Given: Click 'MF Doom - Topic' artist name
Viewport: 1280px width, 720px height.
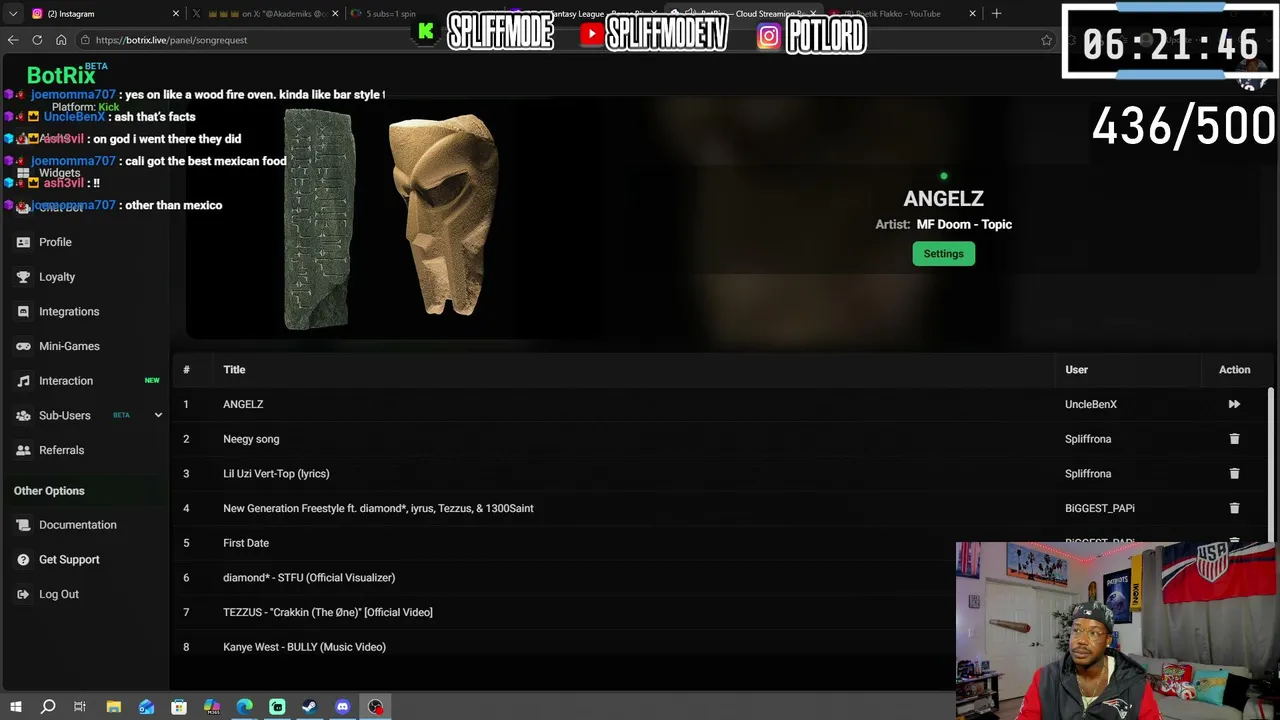Looking at the screenshot, I should pos(964,225).
